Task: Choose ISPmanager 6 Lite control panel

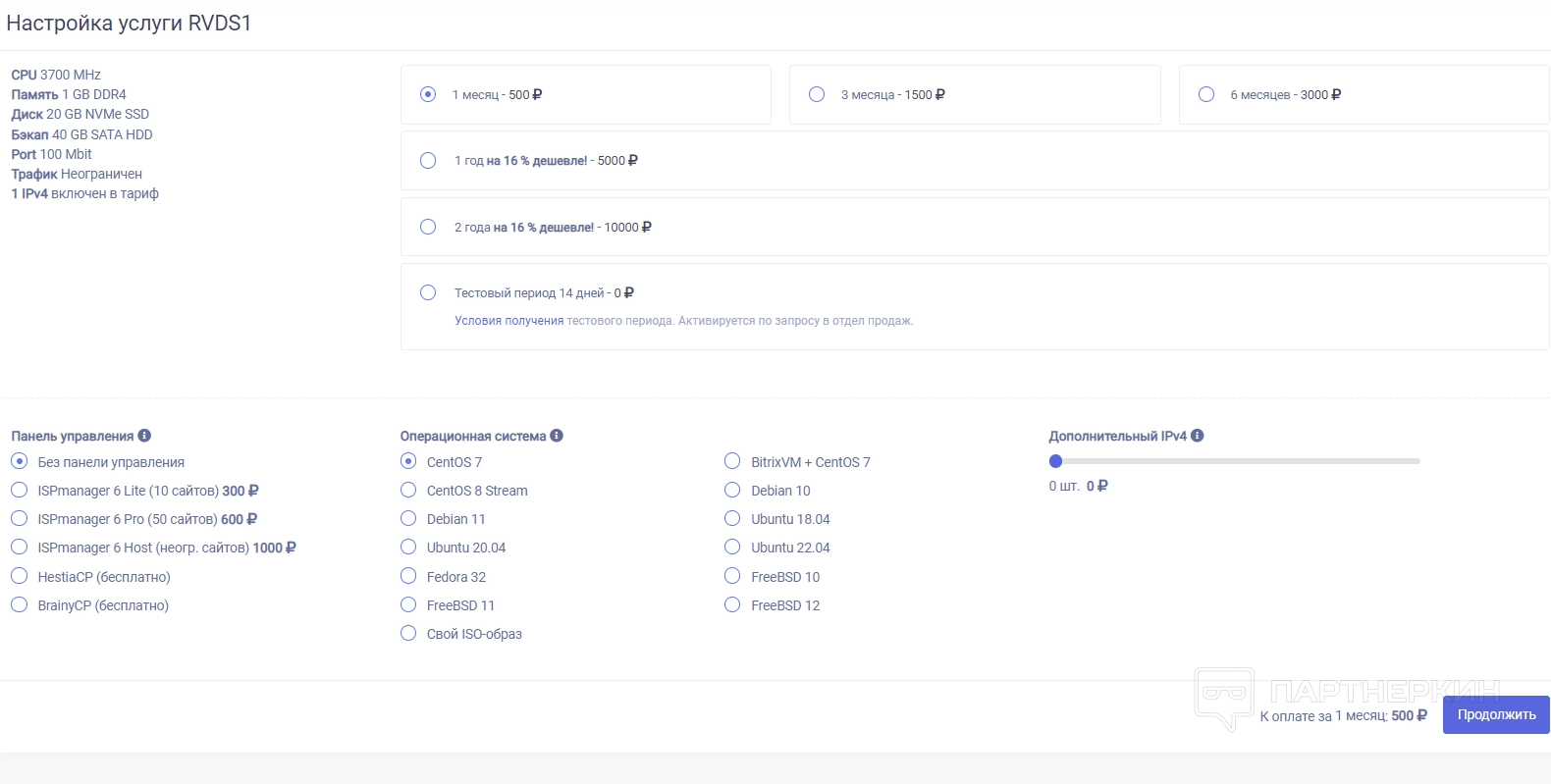Action: point(20,491)
